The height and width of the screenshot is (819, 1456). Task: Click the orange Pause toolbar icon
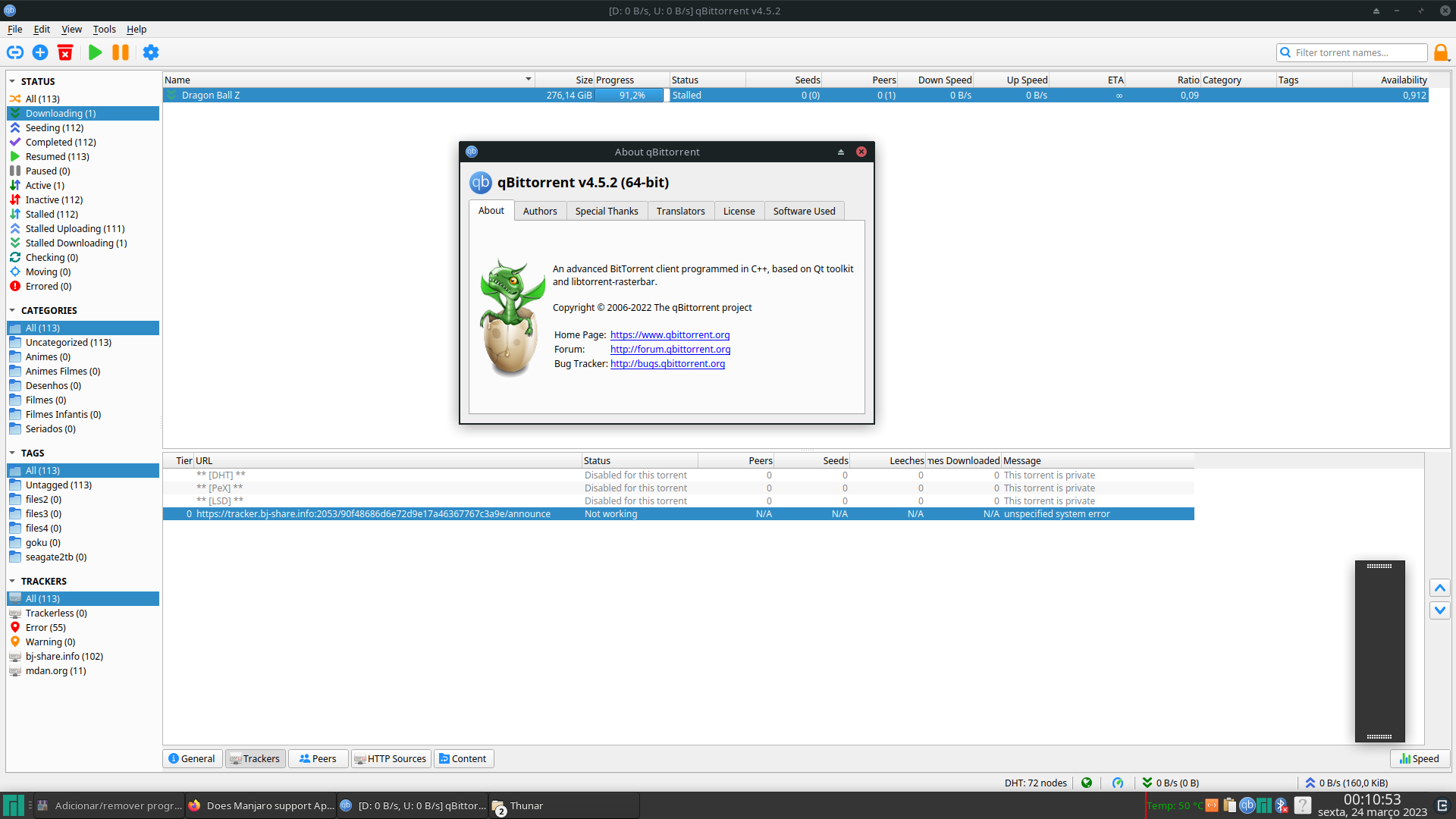click(121, 52)
